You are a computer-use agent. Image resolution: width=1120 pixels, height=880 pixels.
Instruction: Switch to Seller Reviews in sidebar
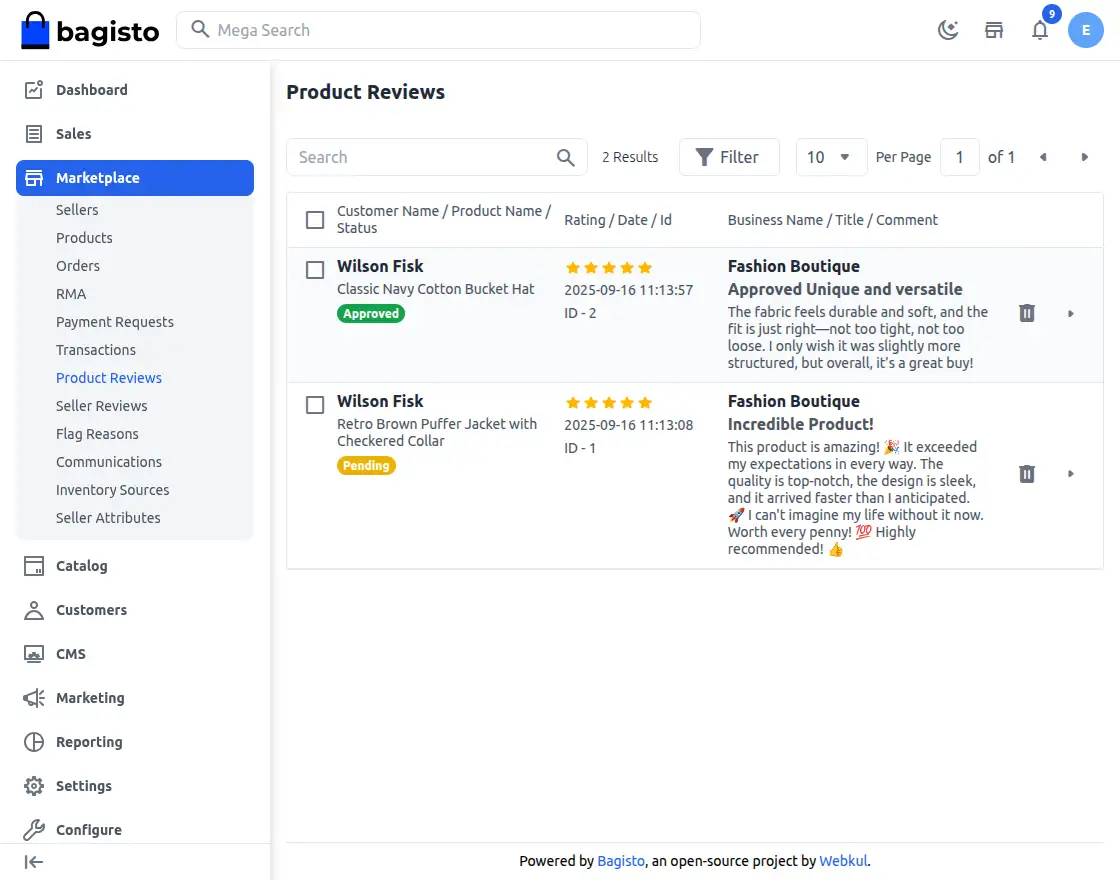tap(101, 405)
